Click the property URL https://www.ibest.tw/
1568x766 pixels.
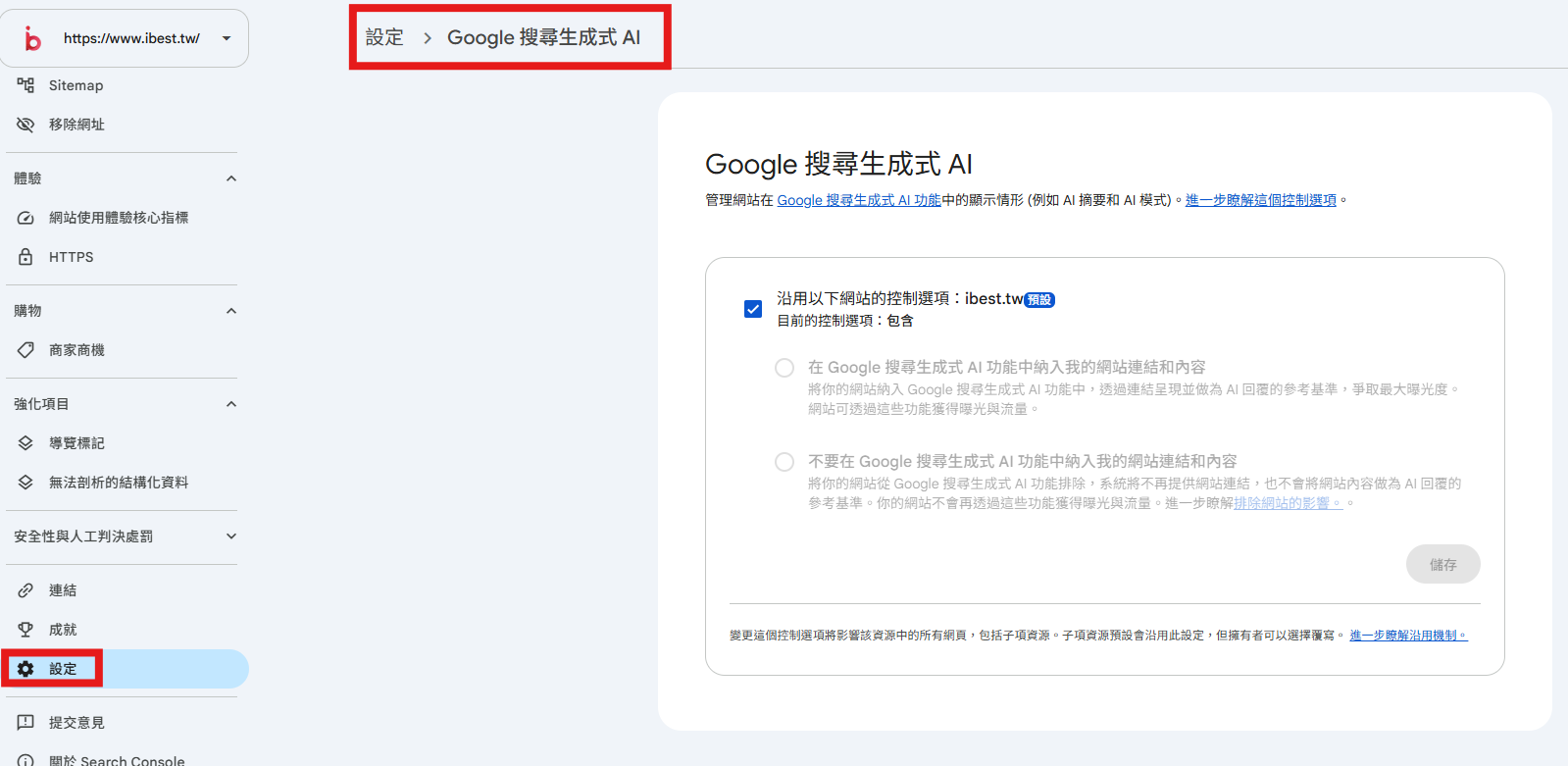(x=132, y=38)
